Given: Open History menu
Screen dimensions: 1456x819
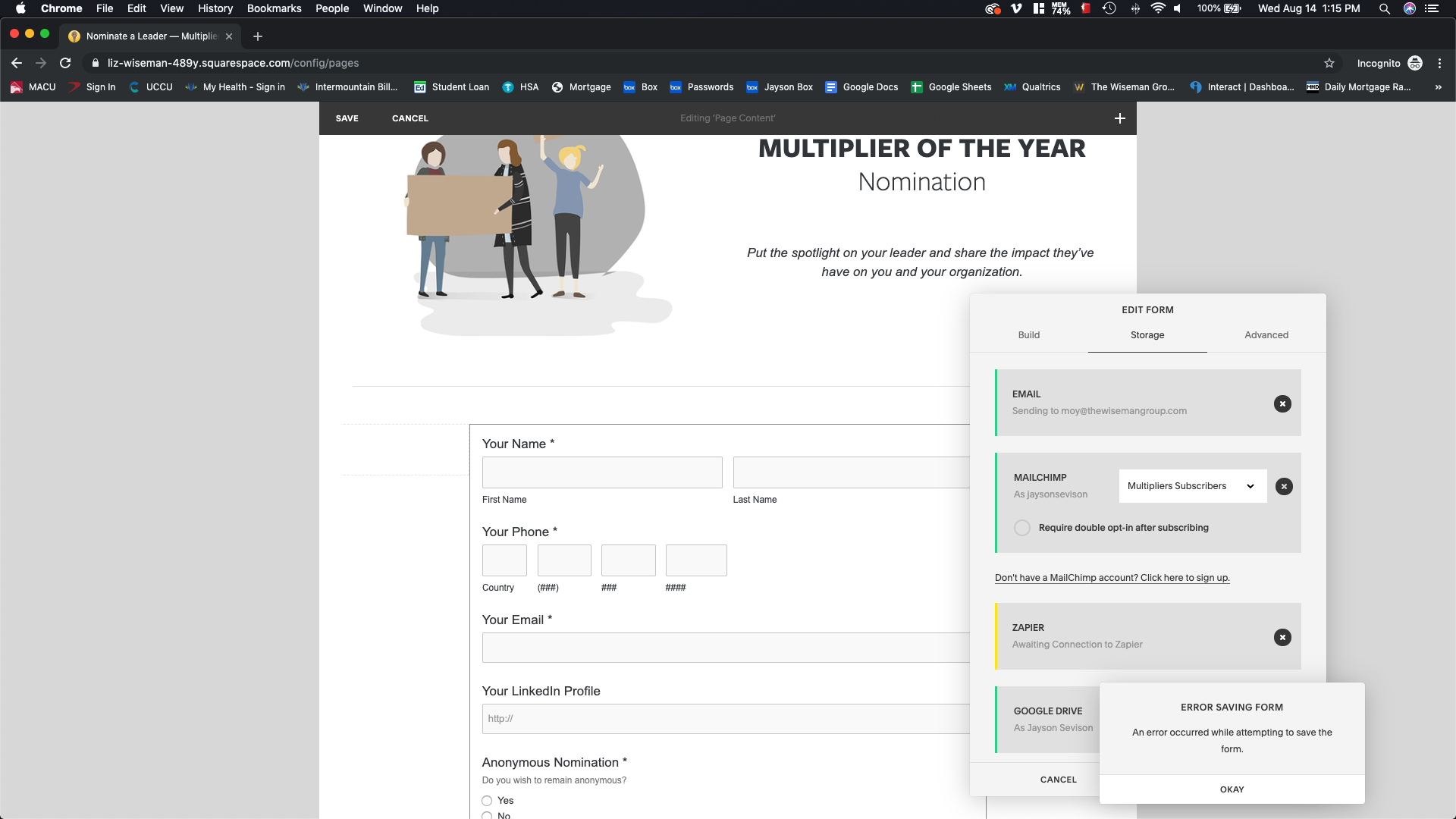Looking at the screenshot, I should 215,8.
